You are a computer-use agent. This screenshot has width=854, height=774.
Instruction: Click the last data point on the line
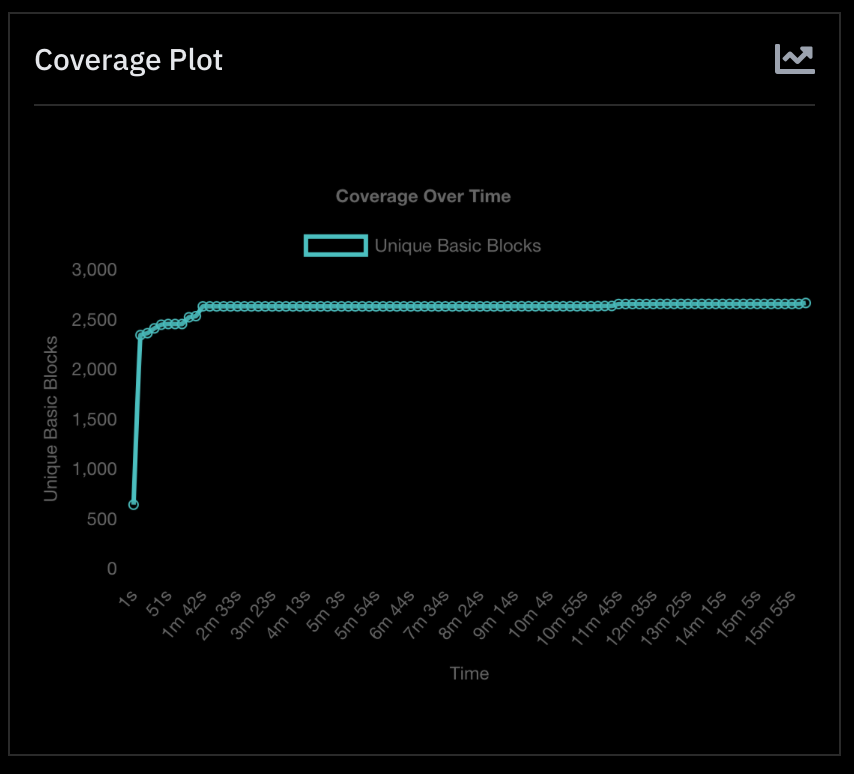click(805, 303)
